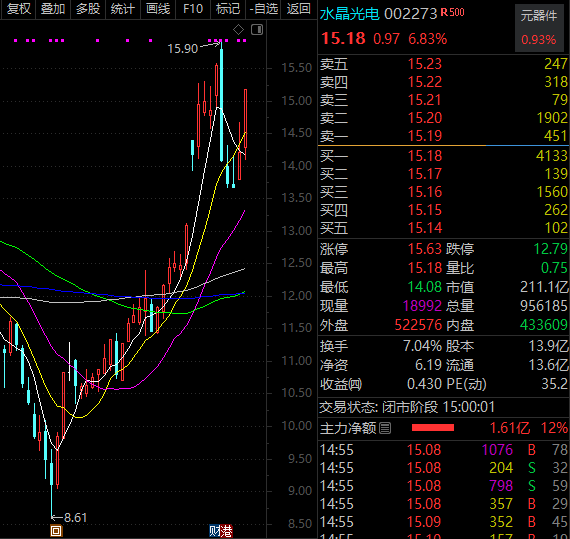Select the 卖五 price 15.23

click(x=424, y=64)
